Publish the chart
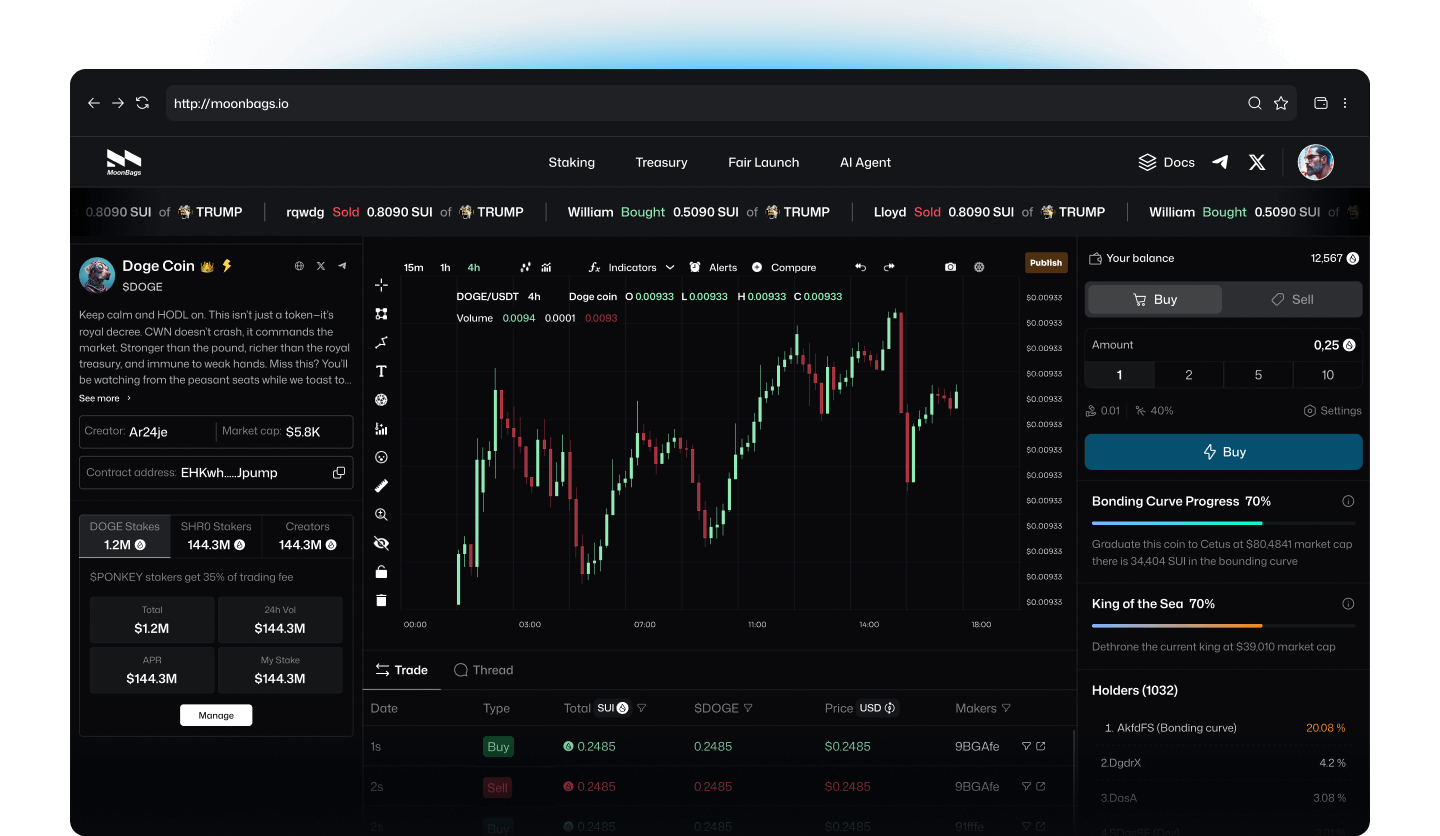 coord(1046,263)
